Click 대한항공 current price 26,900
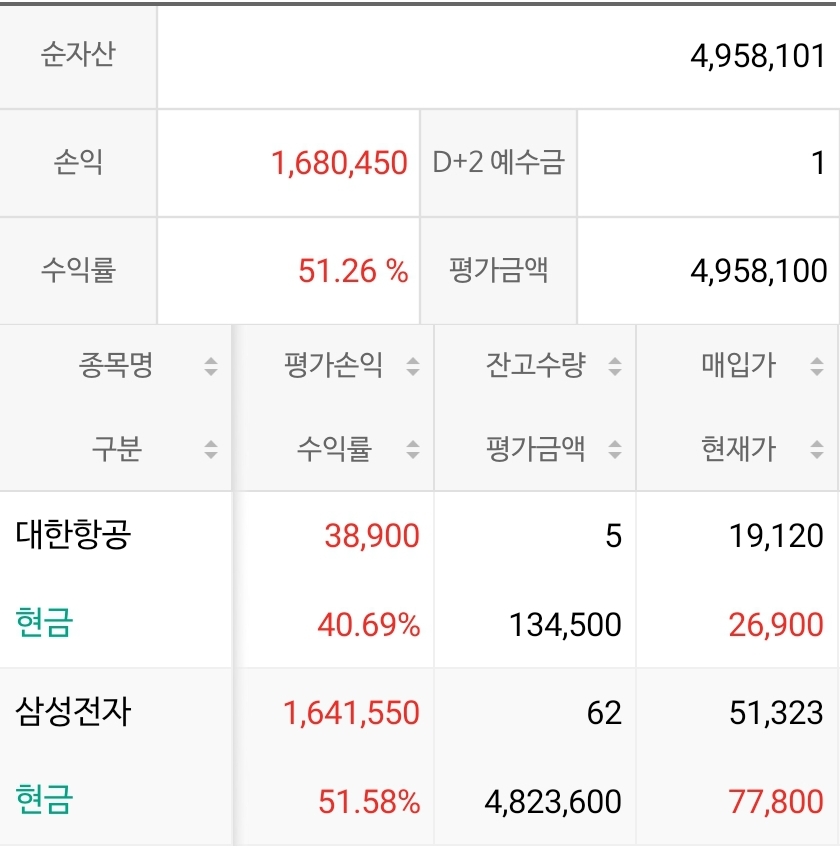 776,625
